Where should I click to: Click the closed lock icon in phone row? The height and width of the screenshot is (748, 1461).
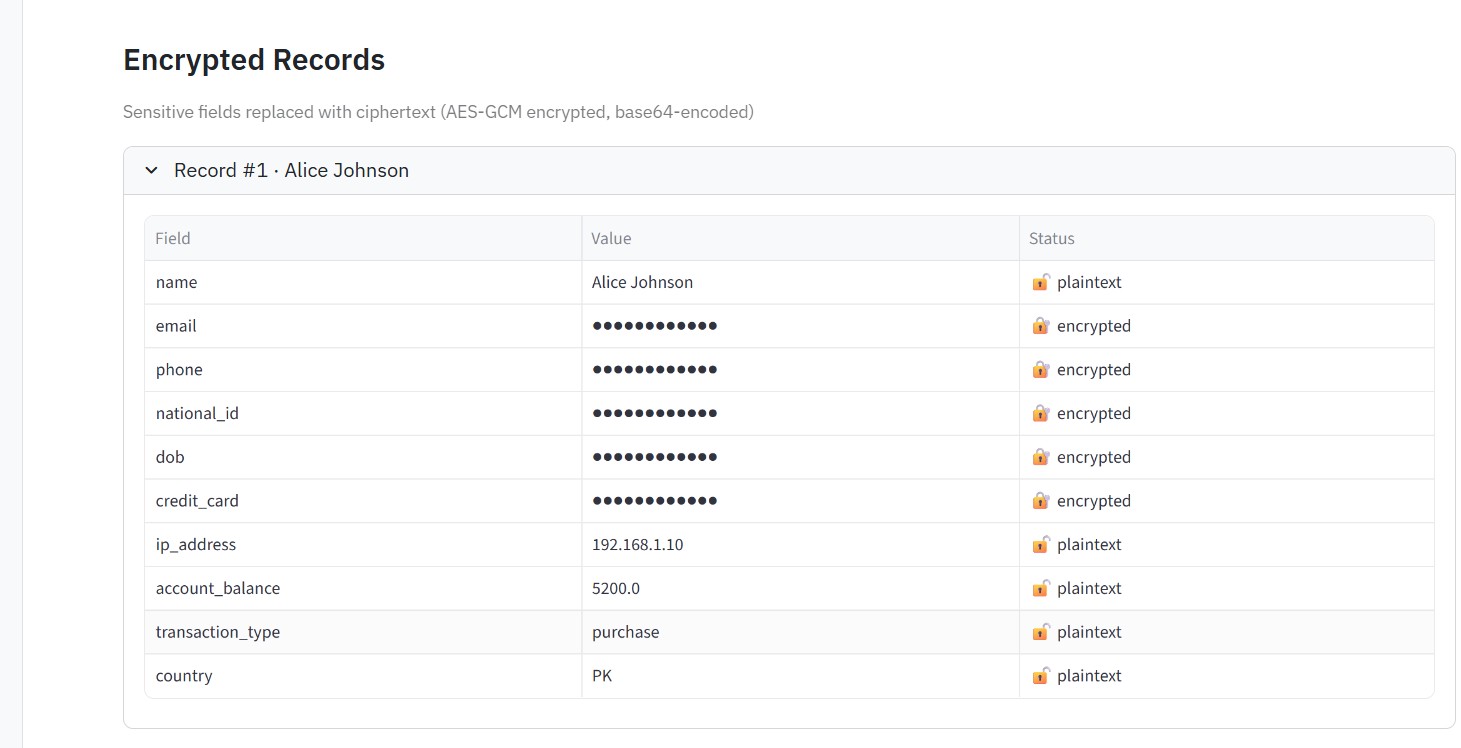[x=1041, y=369]
